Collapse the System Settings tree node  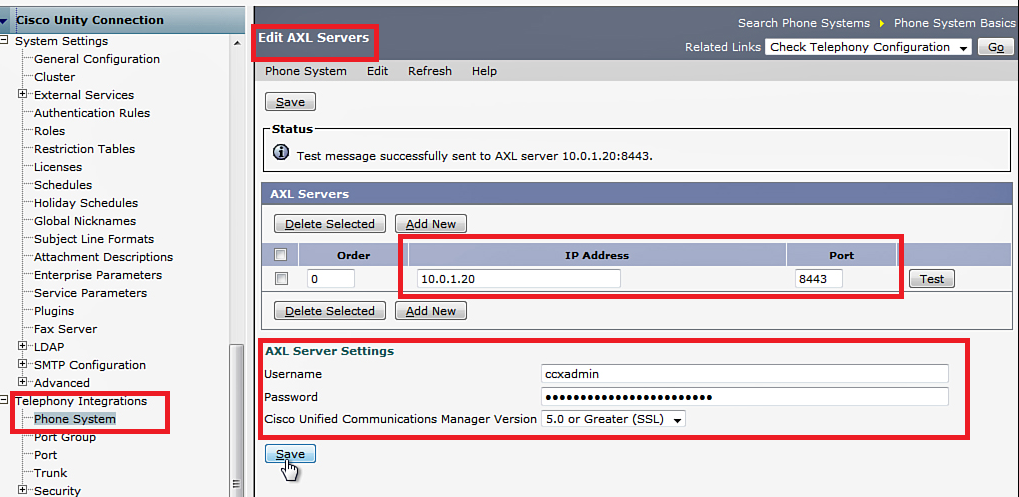(4, 40)
